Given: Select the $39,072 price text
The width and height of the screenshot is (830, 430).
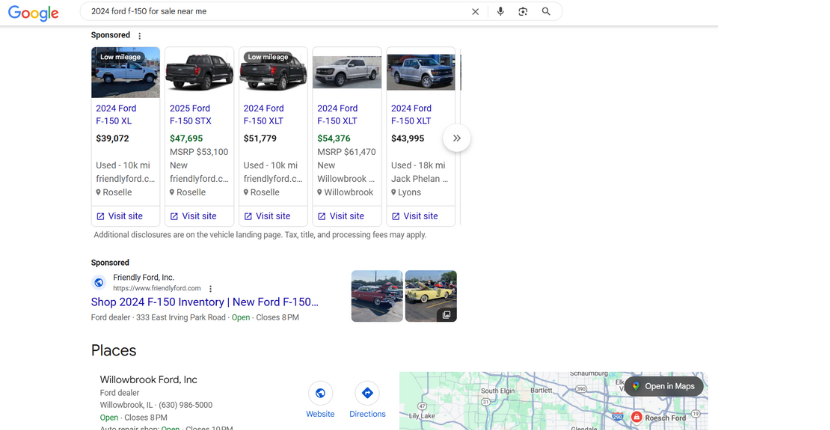Looking at the screenshot, I should pyautogui.click(x=112, y=139).
